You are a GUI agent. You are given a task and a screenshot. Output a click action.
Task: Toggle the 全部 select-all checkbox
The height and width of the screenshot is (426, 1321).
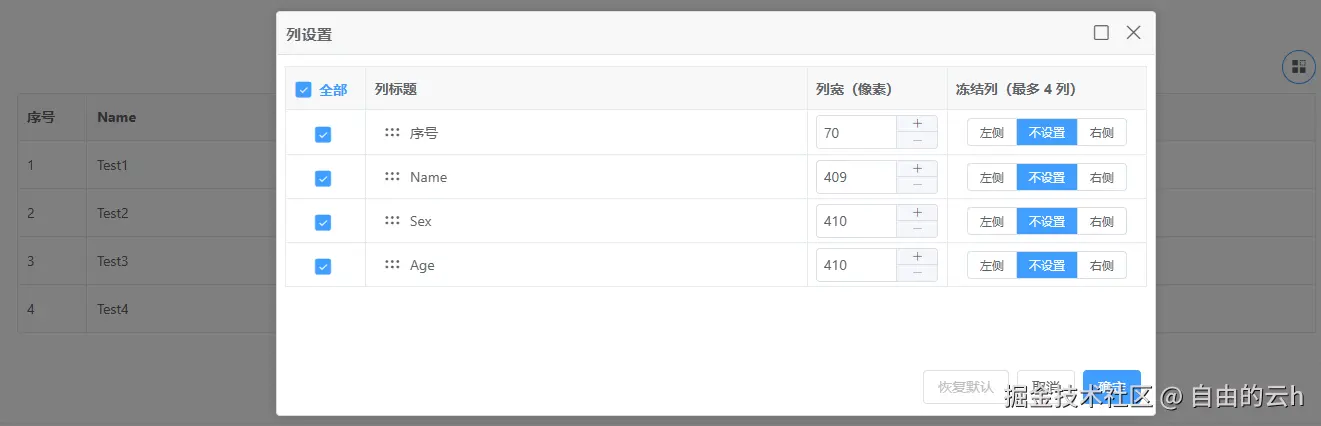(304, 90)
